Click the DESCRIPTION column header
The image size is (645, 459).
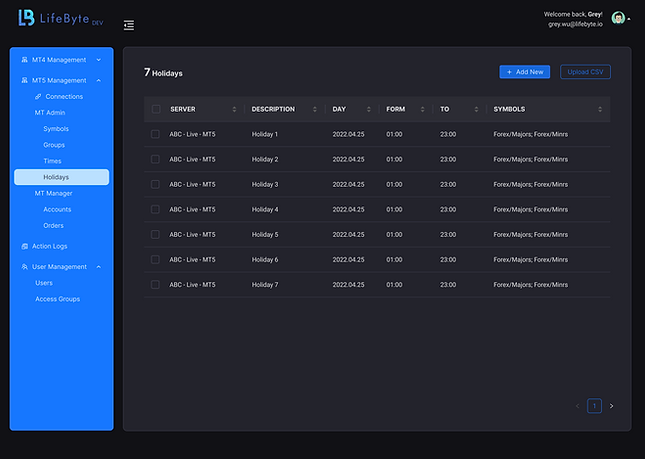coord(273,109)
